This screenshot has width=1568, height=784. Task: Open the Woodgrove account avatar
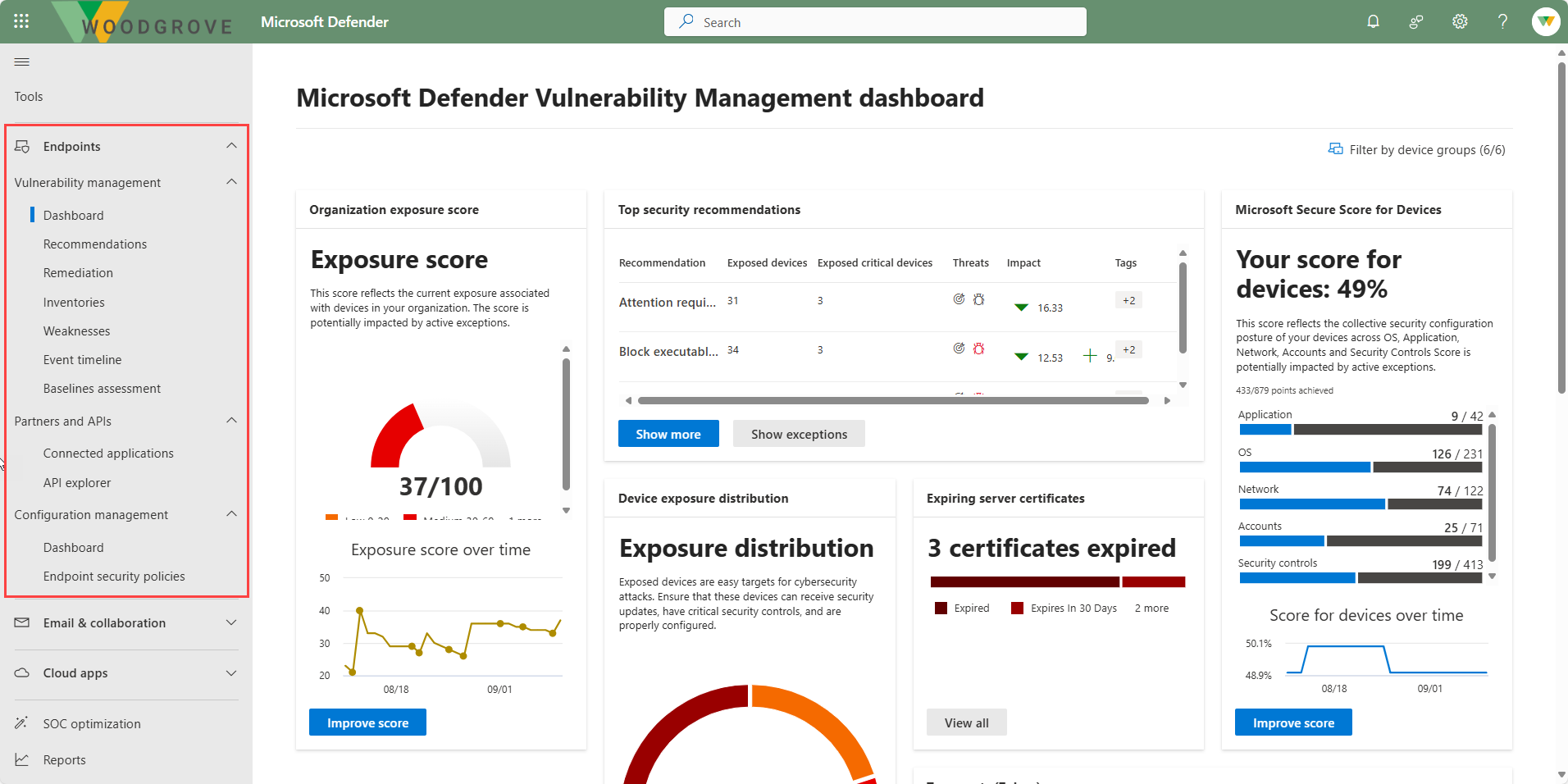point(1545,21)
